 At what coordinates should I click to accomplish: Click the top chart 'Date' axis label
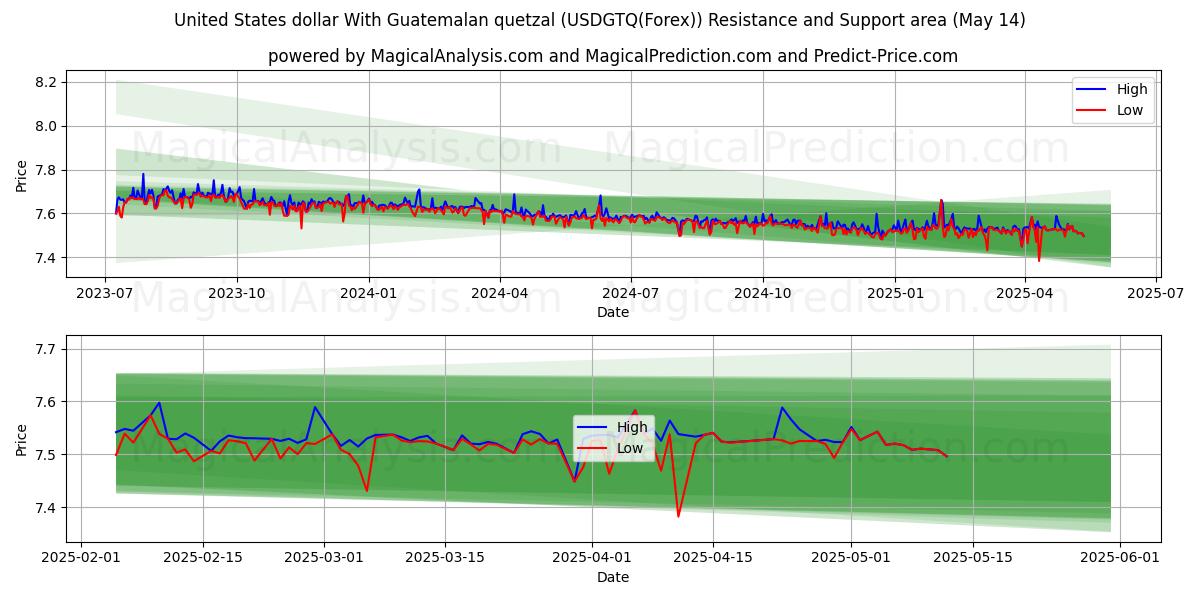click(x=613, y=312)
